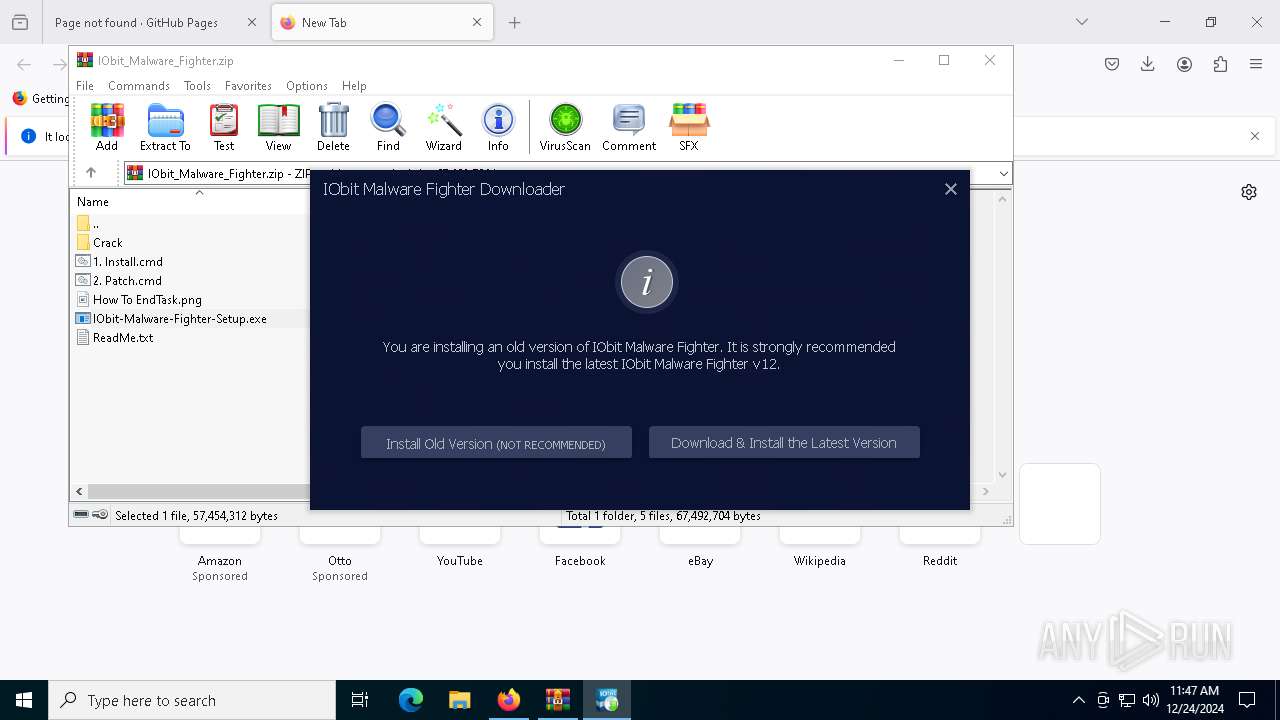Viewport: 1280px width, 720px height.
Task: Click the Firefox account profile icon
Action: click(1184, 64)
